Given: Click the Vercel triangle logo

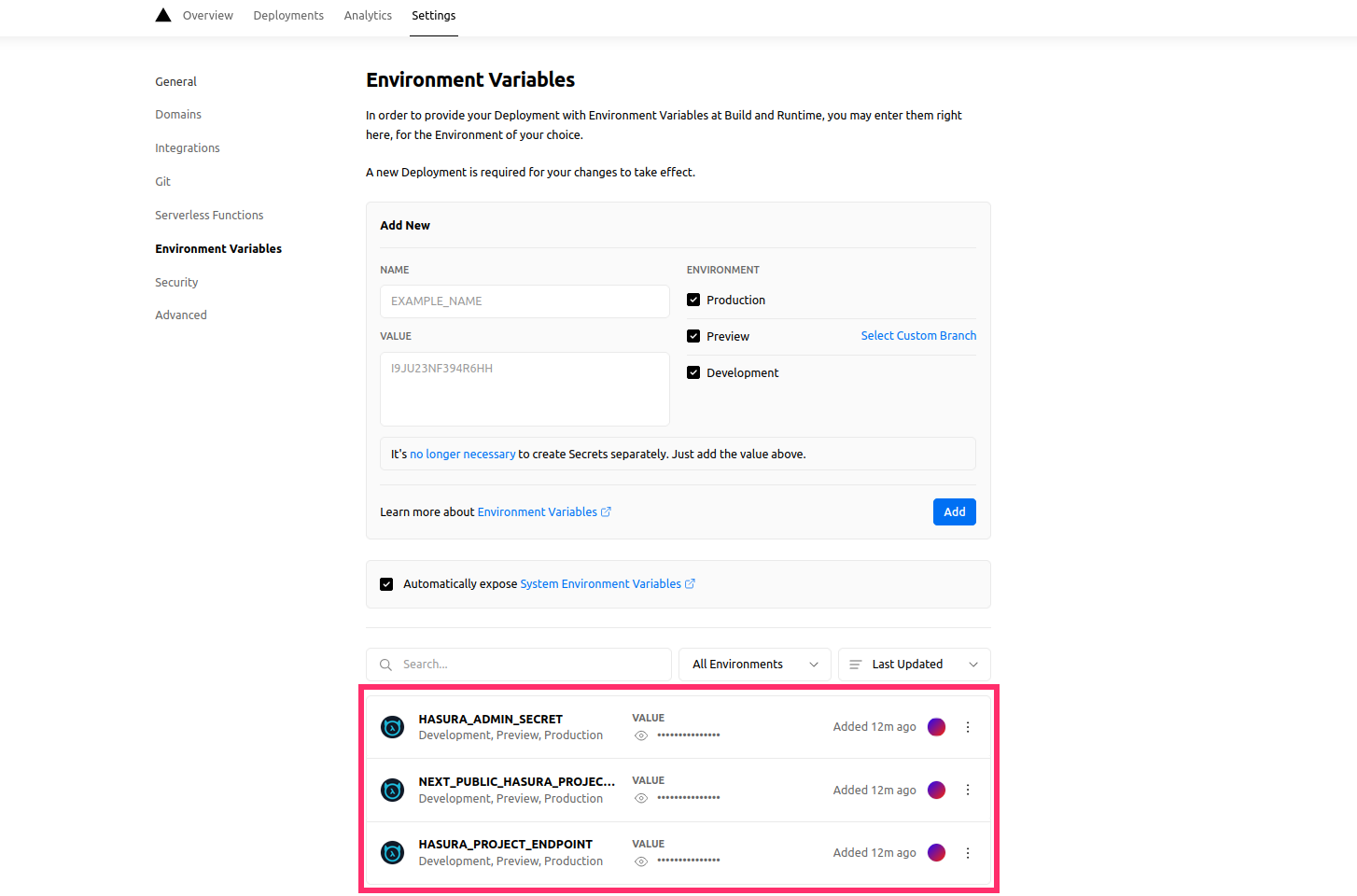Looking at the screenshot, I should (163, 14).
